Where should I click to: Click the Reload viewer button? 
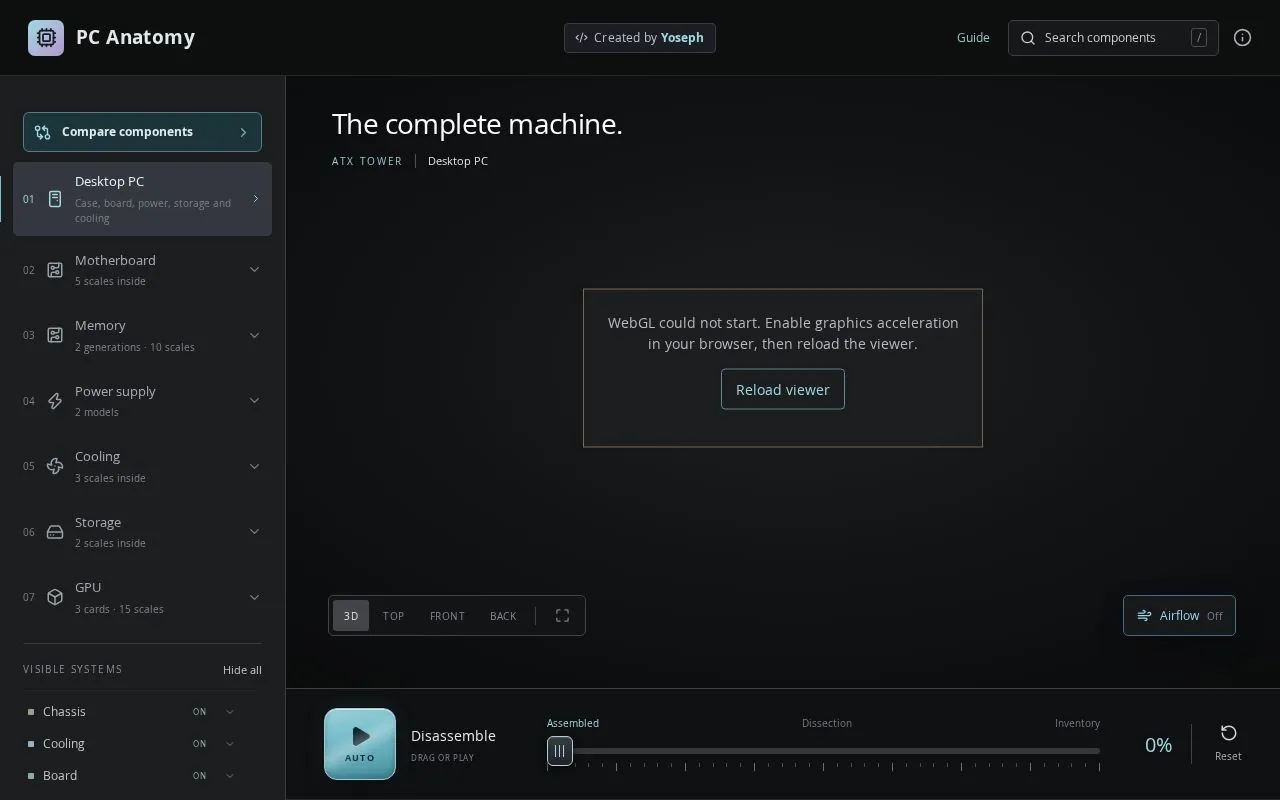click(x=783, y=389)
